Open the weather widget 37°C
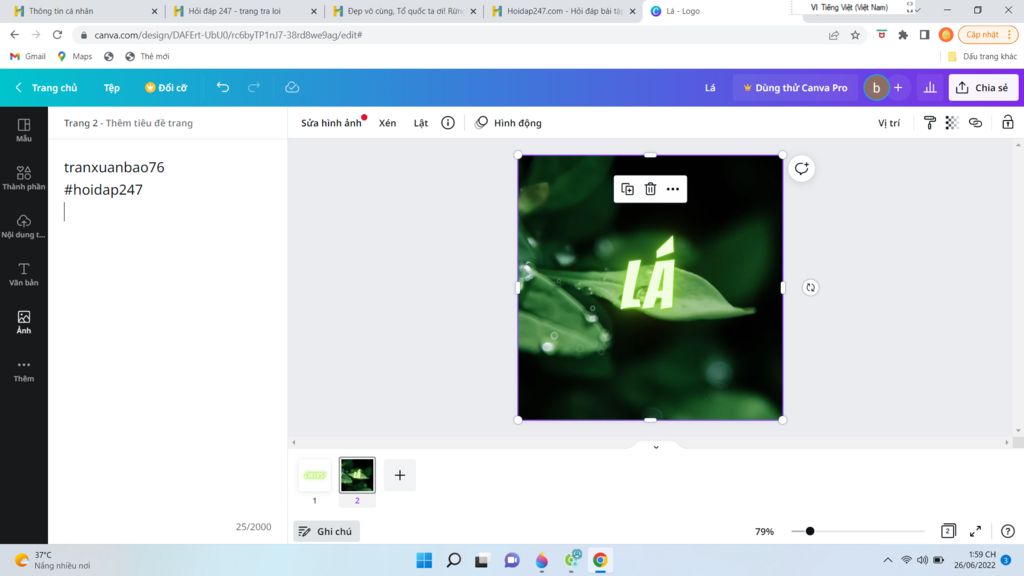 click(52, 560)
